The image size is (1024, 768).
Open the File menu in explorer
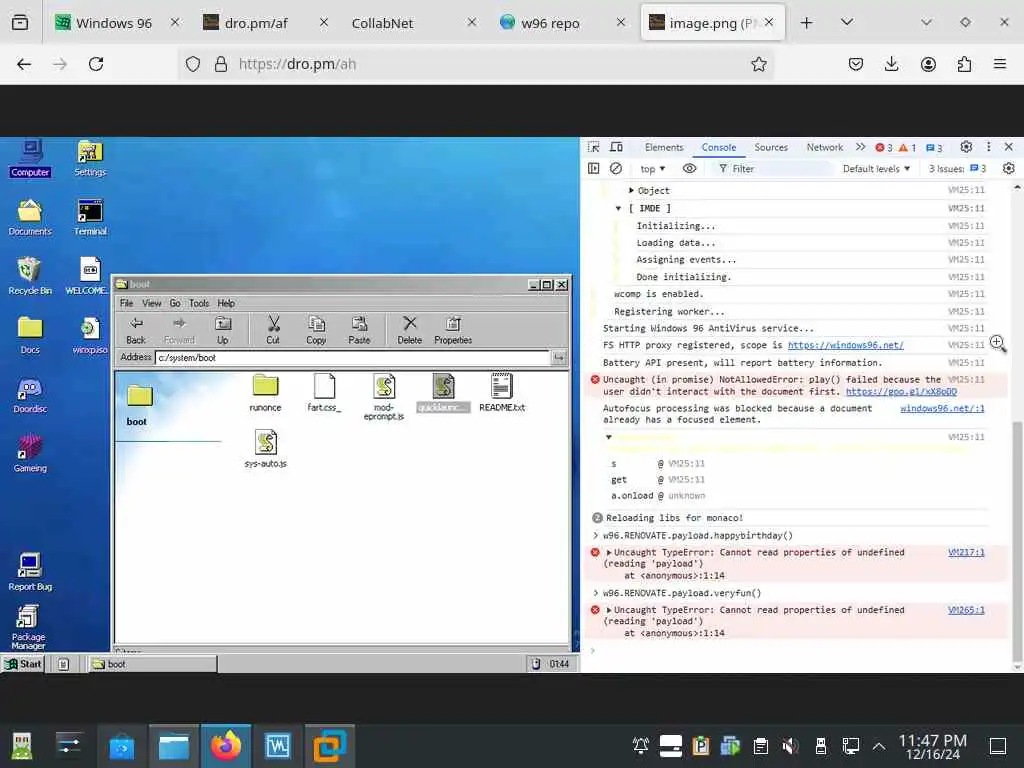(x=127, y=303)
